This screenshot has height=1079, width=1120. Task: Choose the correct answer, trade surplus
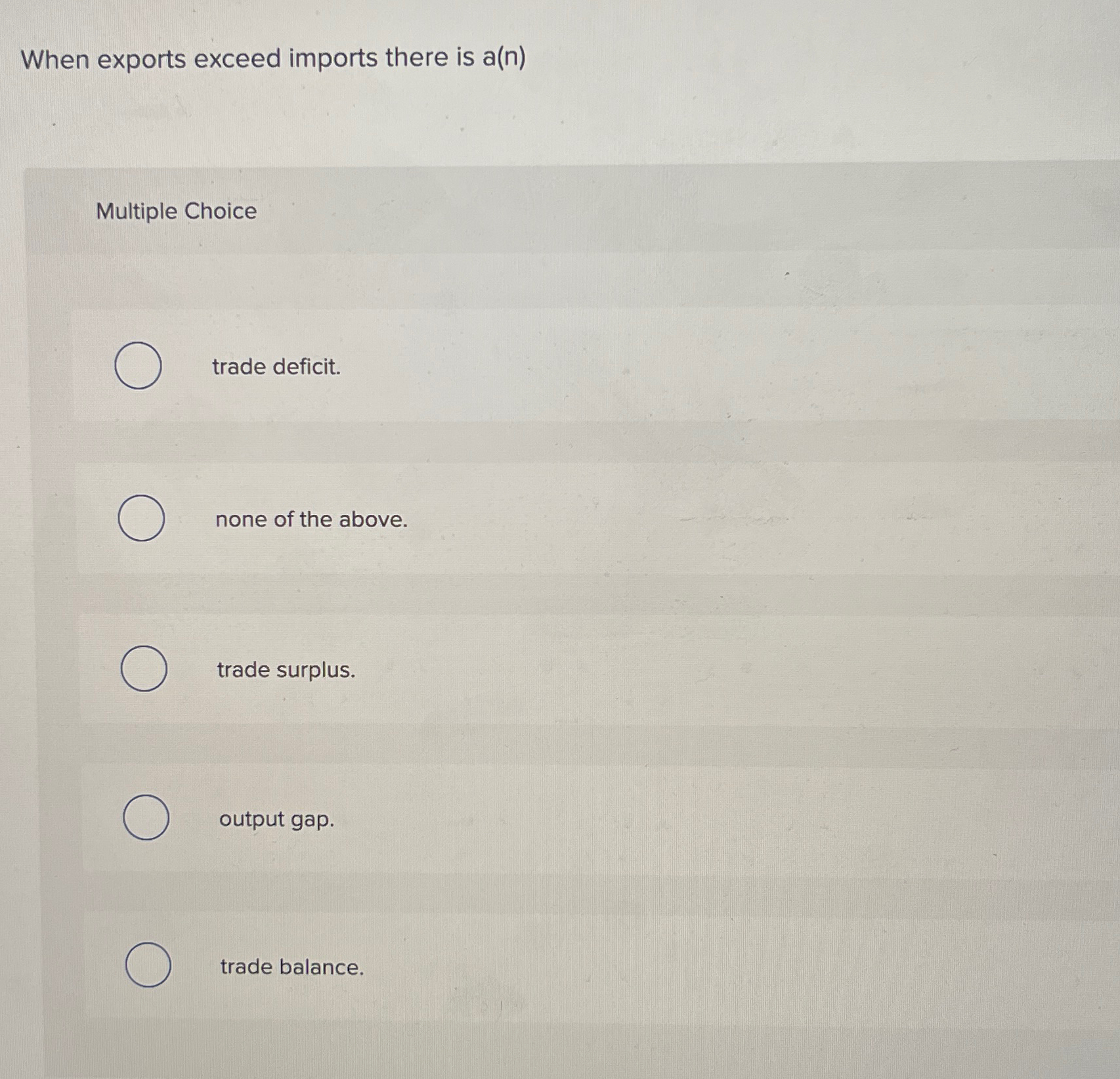(x=143, y=669)
